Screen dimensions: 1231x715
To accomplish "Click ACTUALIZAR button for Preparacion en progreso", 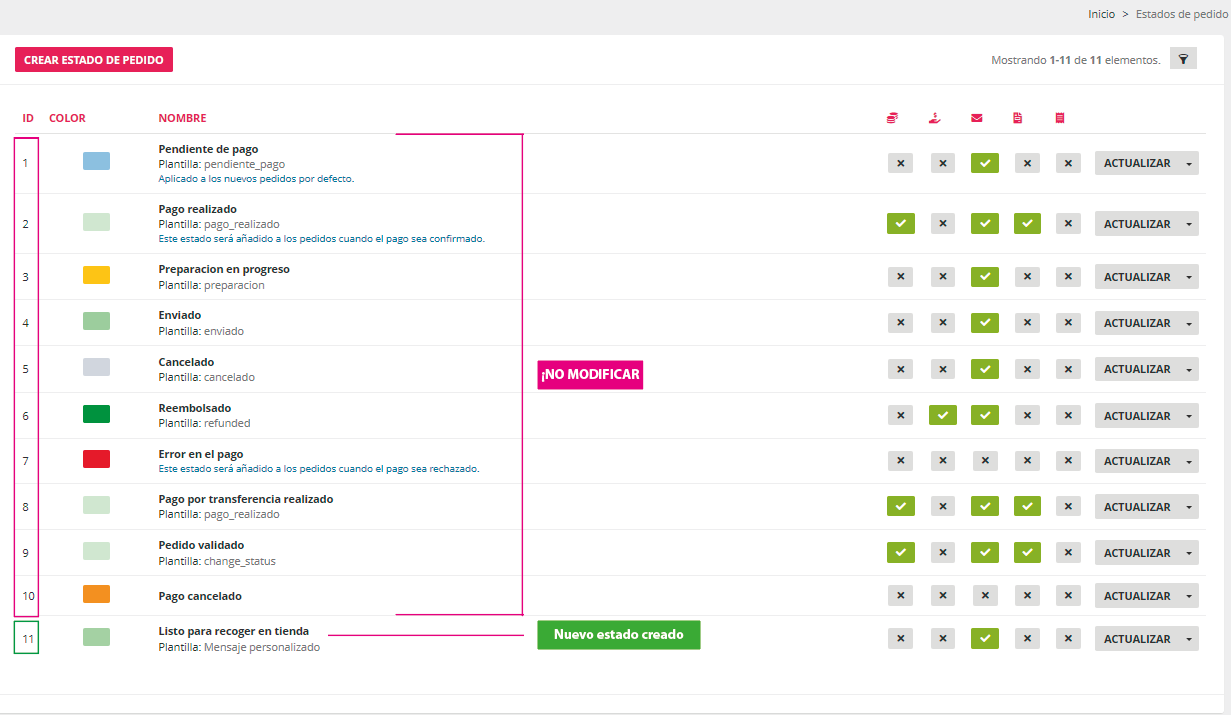I will pos(1136,277).
